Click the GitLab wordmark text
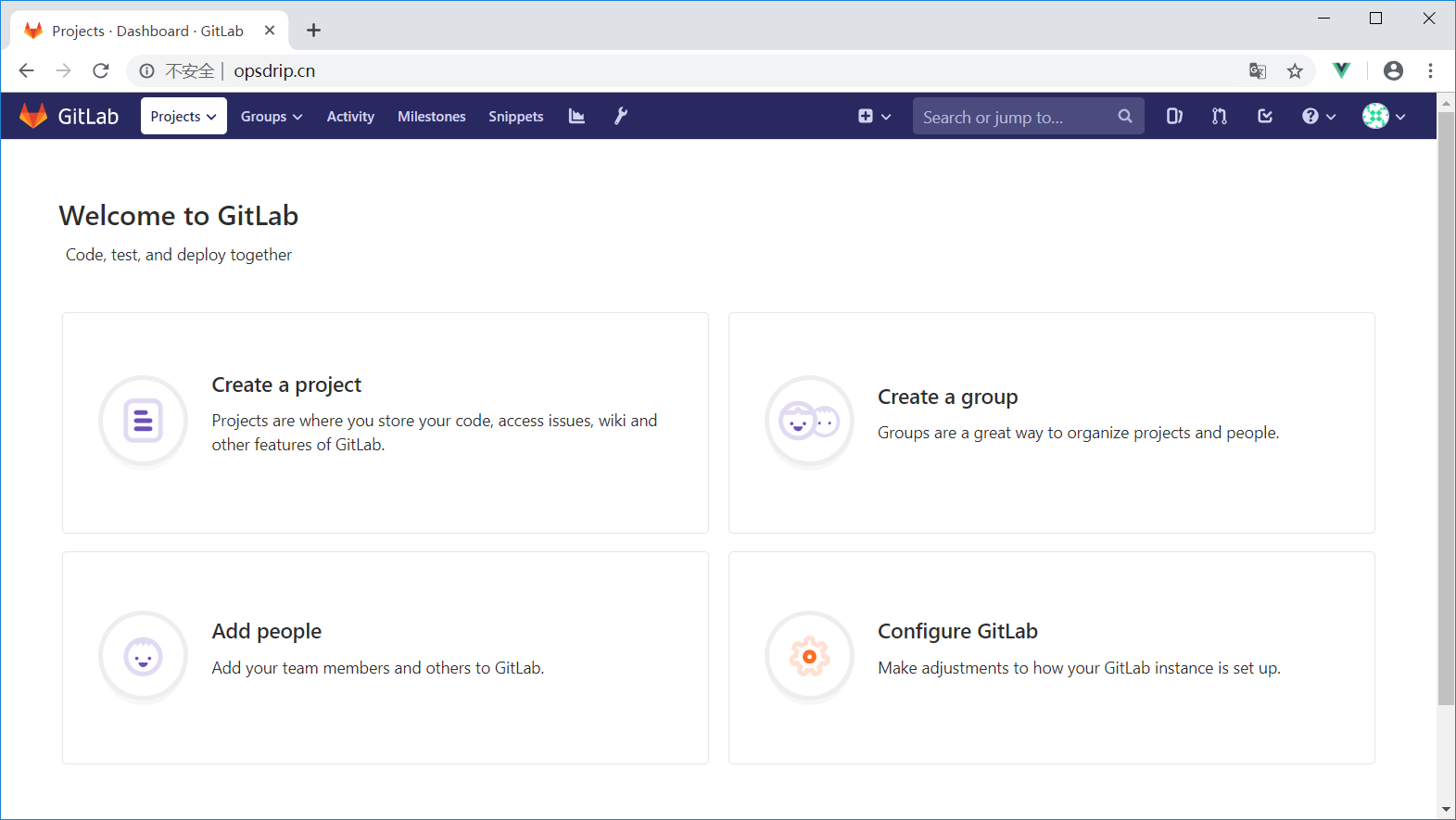 (x=88, y=116)
